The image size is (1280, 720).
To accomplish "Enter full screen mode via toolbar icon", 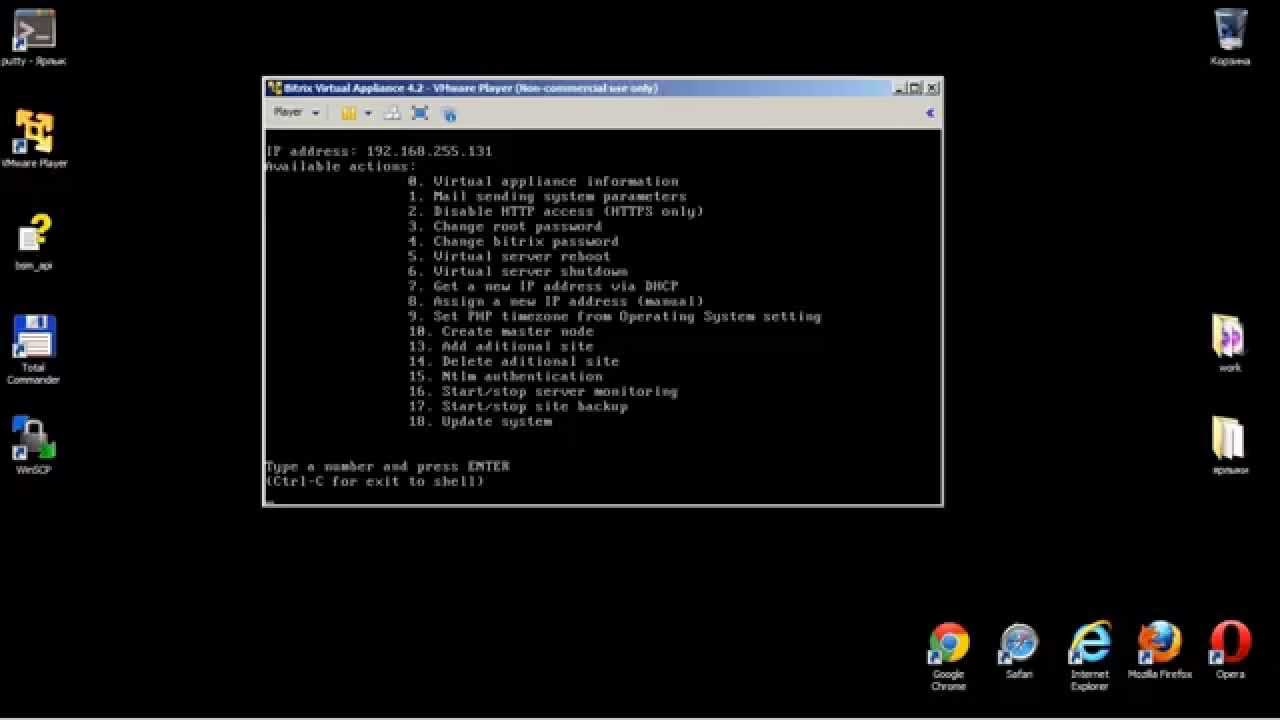I will 420,113.
